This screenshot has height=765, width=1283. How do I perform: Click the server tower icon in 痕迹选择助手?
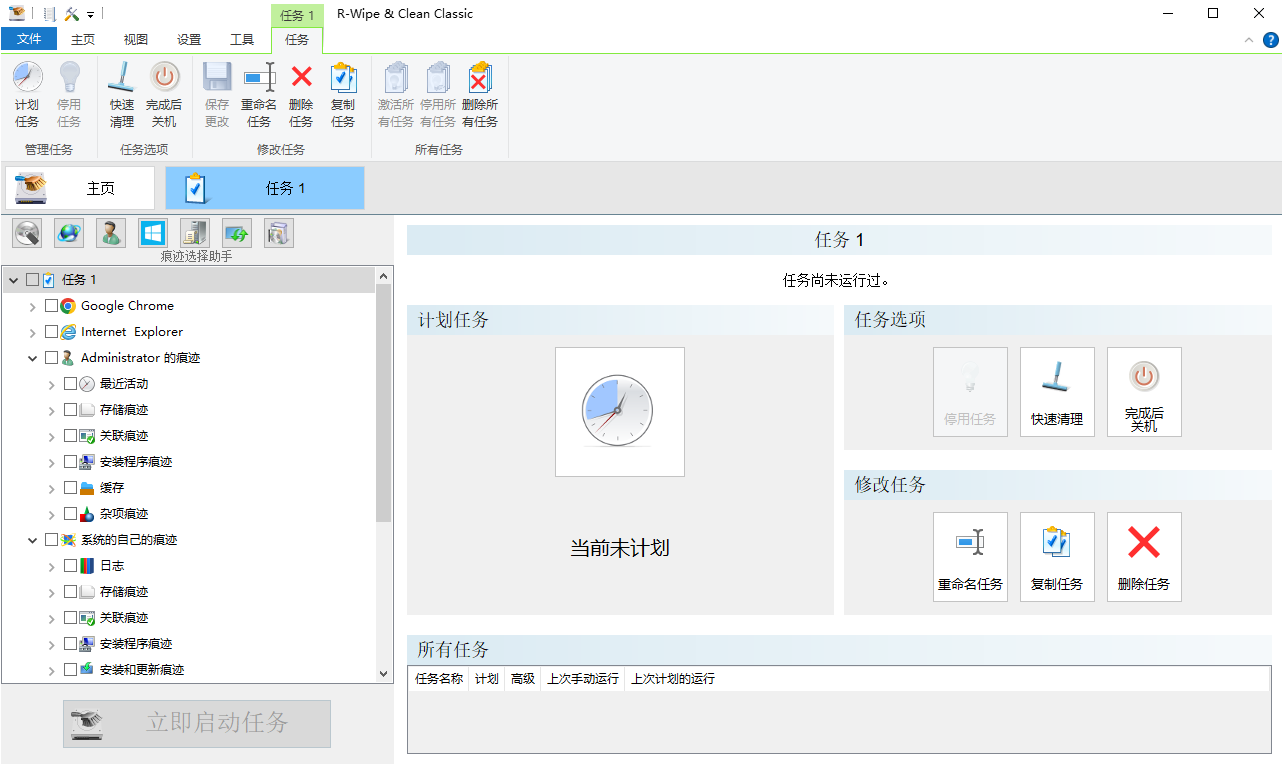(x=195, y=233)
